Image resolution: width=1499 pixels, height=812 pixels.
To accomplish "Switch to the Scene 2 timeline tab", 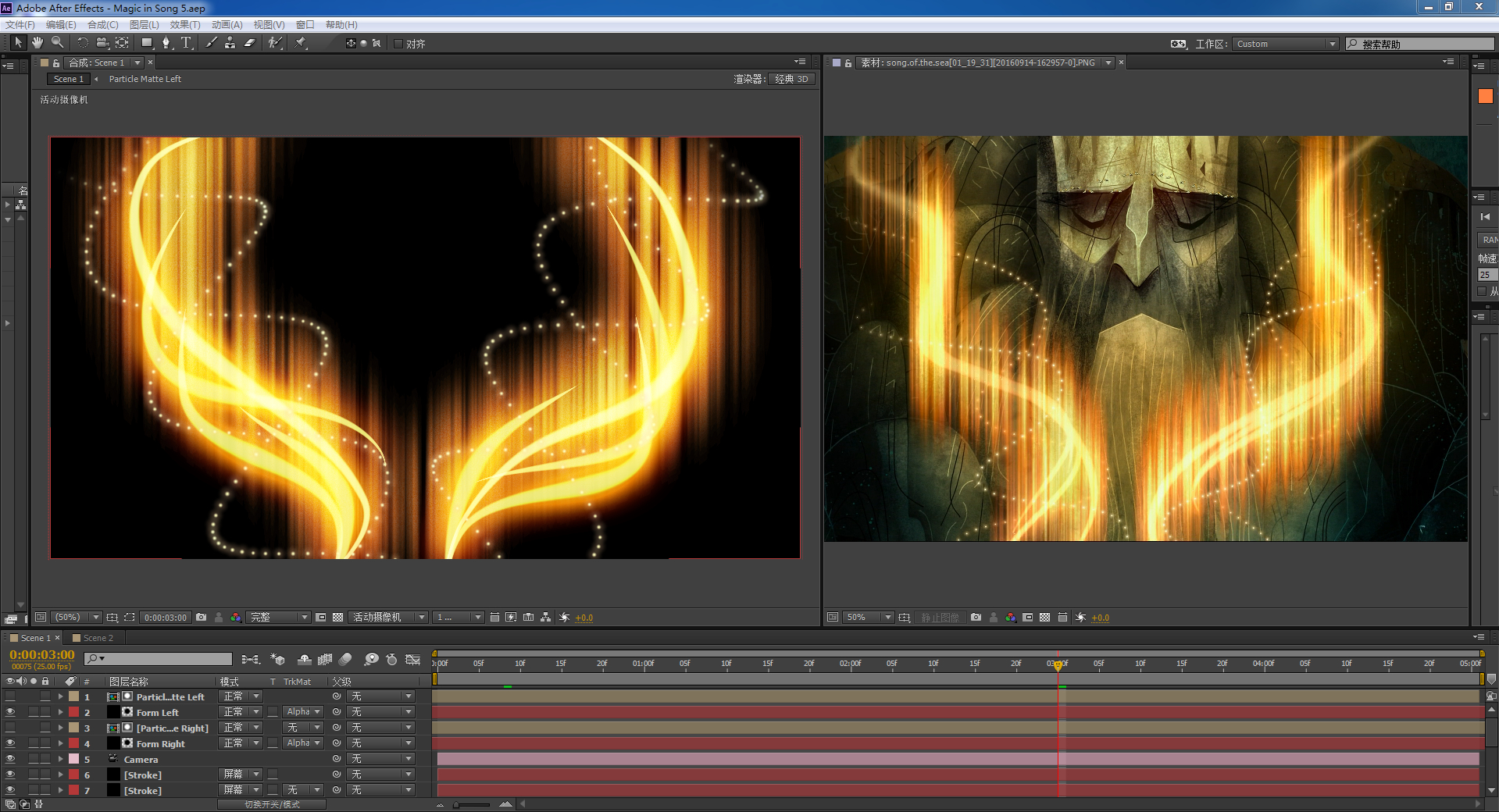I will pos(98,638).
